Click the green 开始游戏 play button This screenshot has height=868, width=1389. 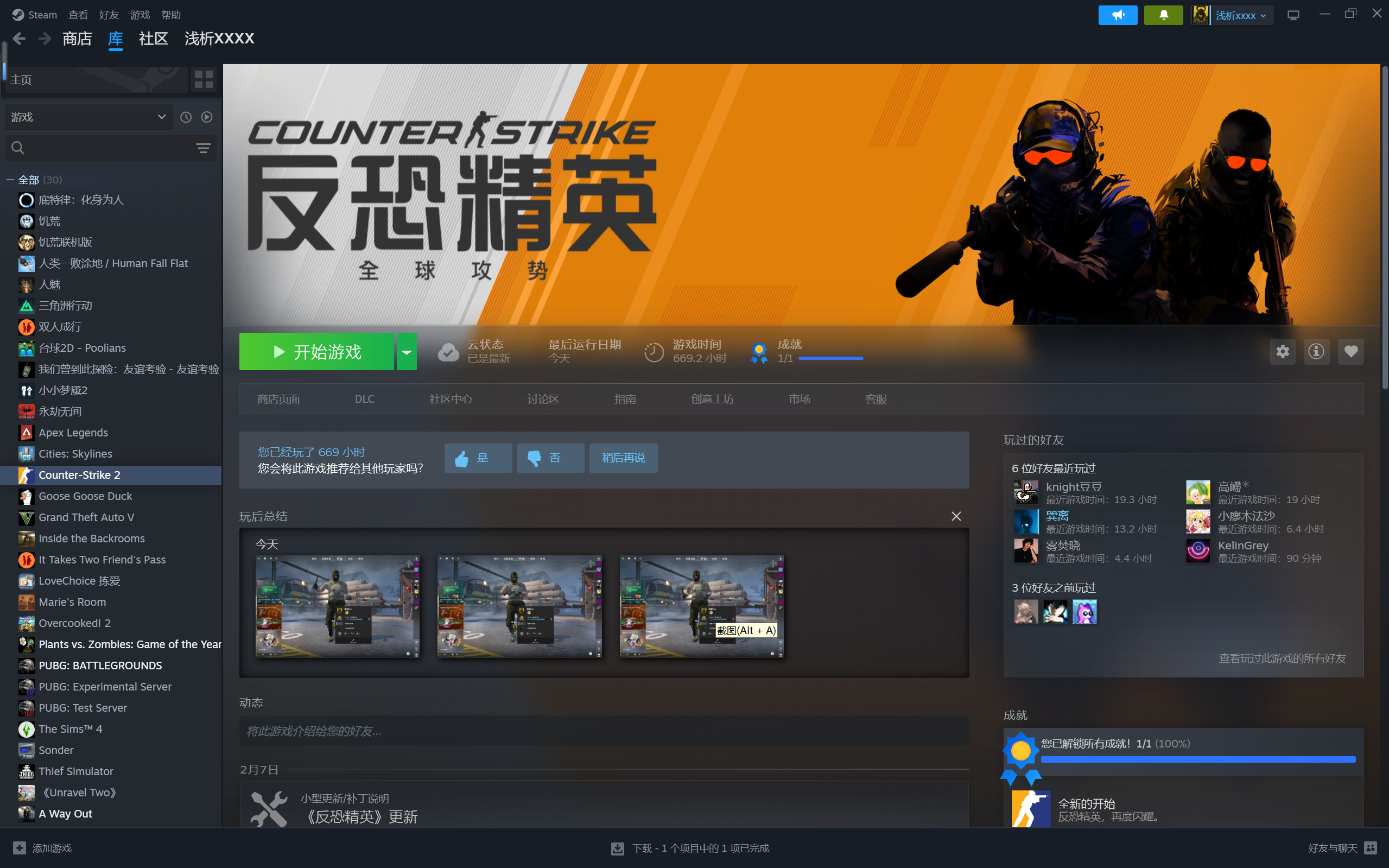(316, 351)
